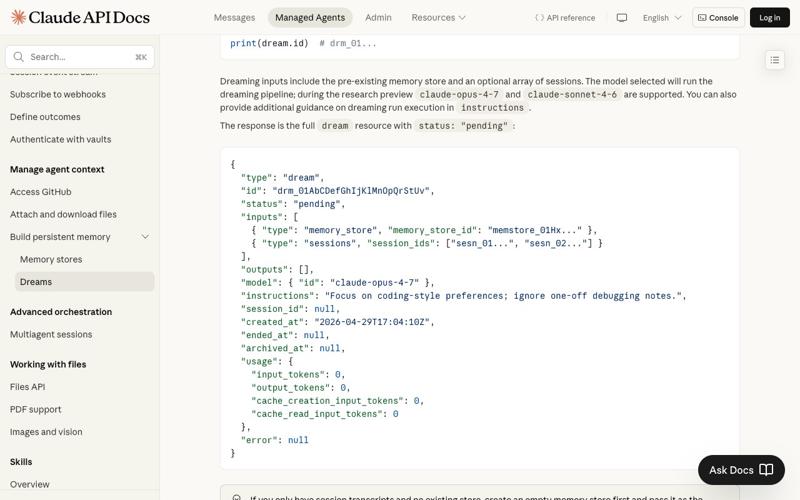Go to Authenticate with vaults
Screen dimensions: 800x500
pos(60,139)
